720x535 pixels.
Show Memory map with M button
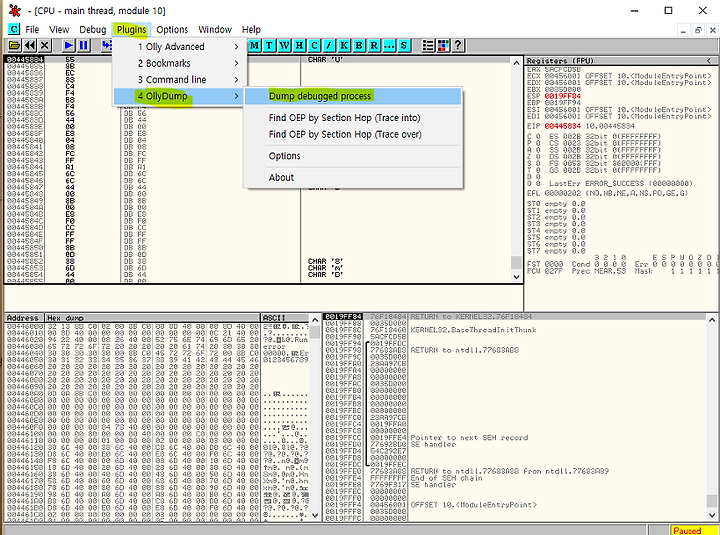click(x=254, y=45)
